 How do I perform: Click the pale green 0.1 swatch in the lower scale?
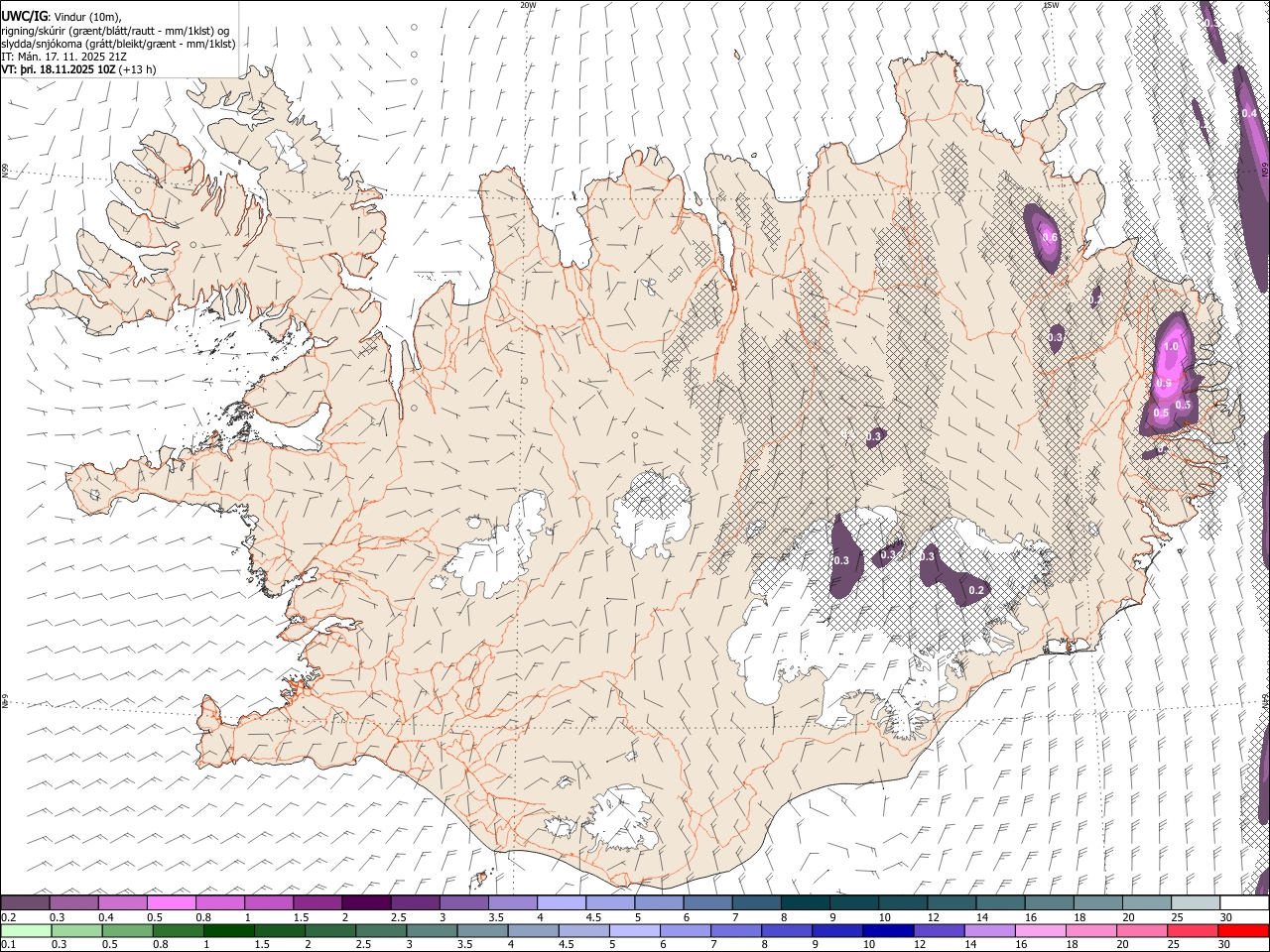tap(25, 930)
